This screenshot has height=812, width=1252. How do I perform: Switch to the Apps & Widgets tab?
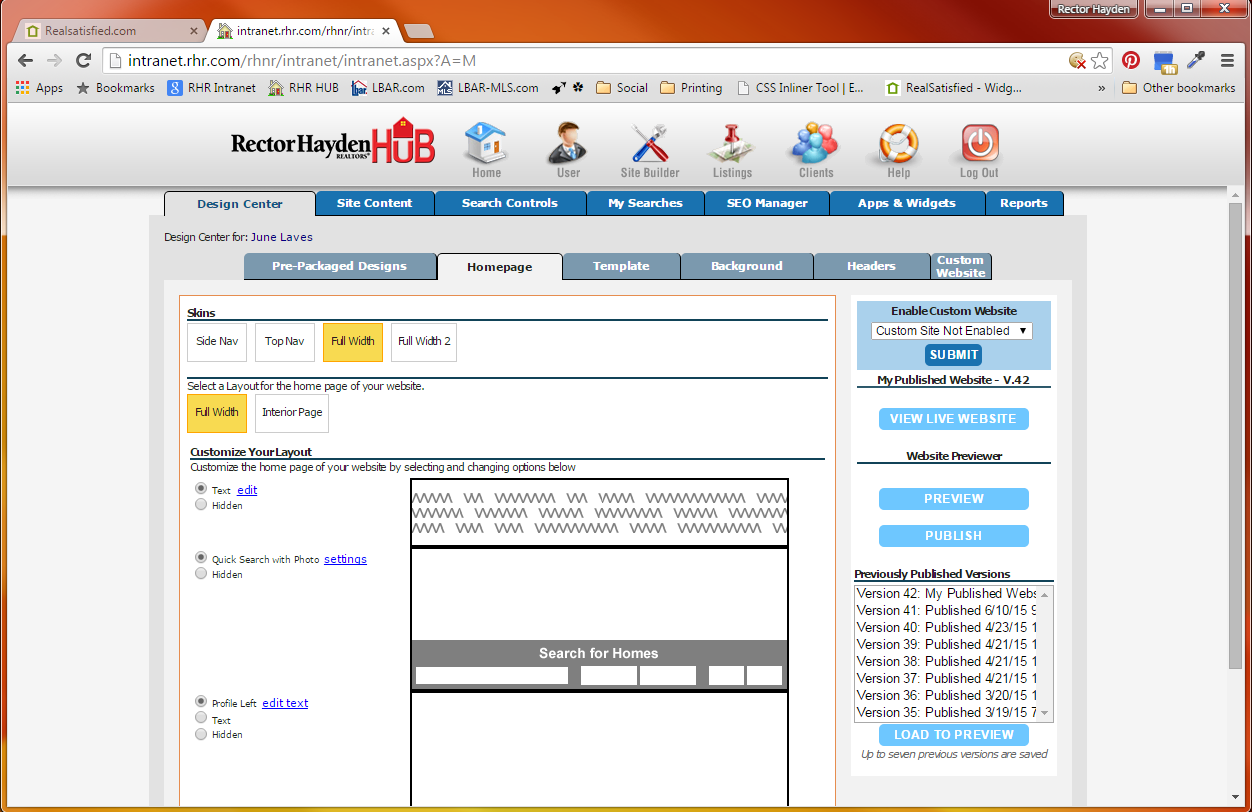coord(907,203)
